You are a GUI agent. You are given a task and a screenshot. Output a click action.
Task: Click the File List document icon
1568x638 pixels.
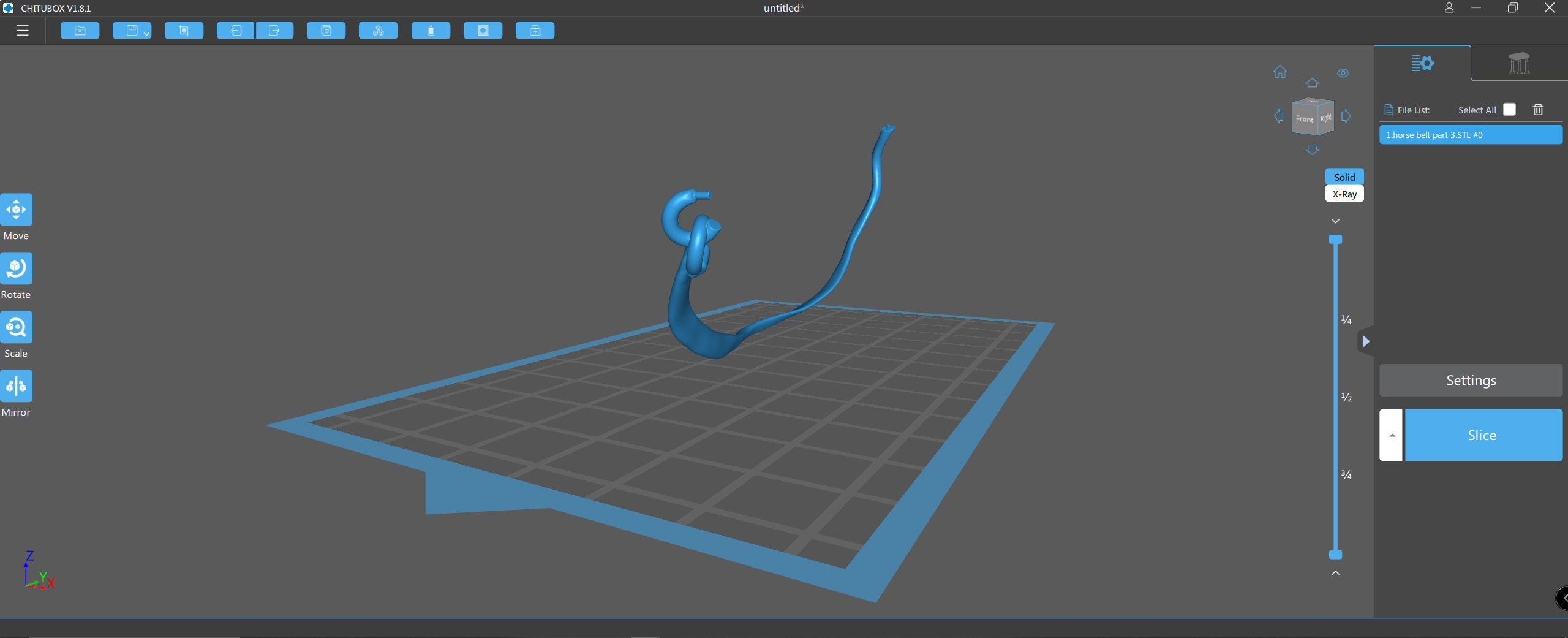1389,110
